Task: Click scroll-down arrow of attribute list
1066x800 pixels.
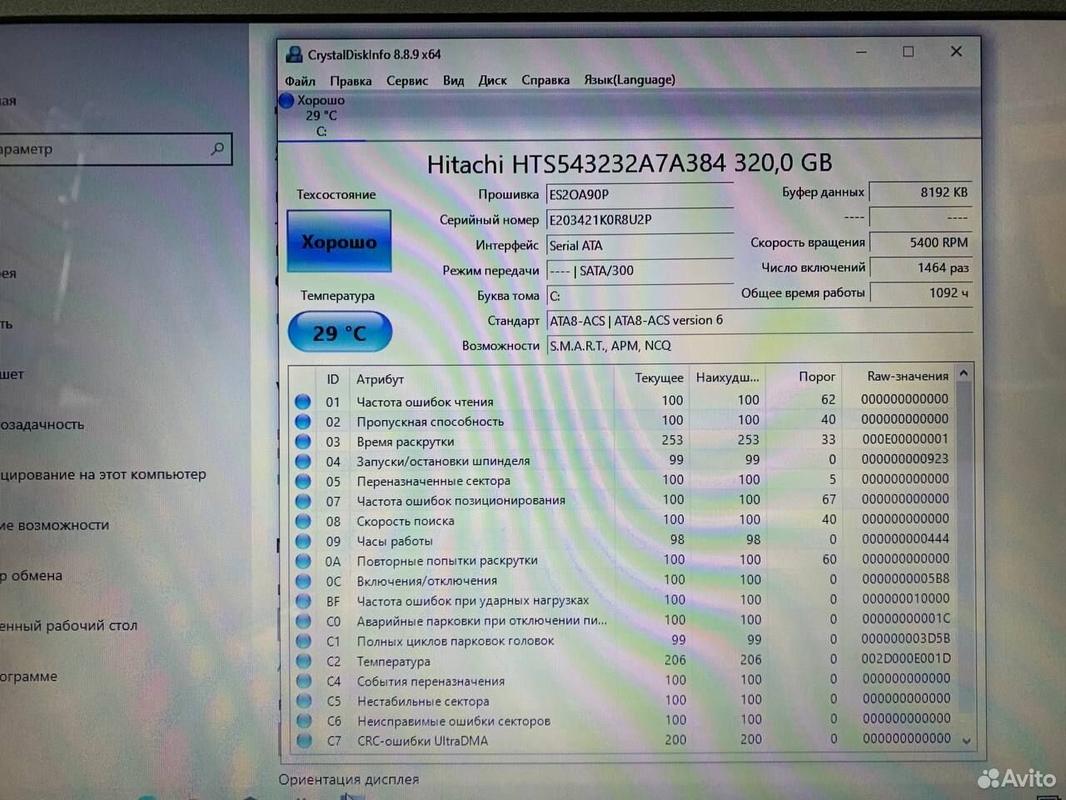Action: tap(967, 741)
